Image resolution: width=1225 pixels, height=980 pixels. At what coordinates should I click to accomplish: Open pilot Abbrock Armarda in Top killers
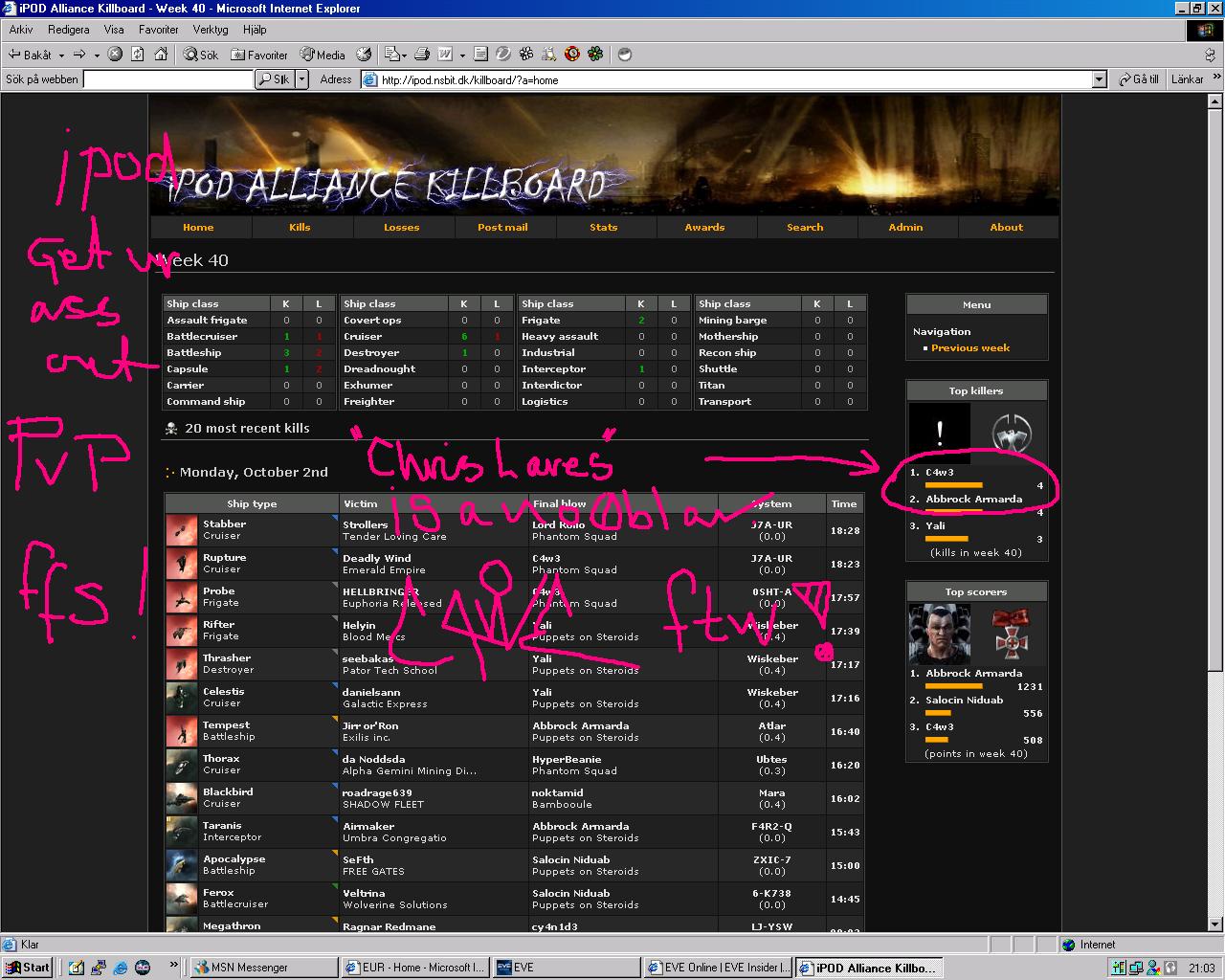tap(974, 499)
